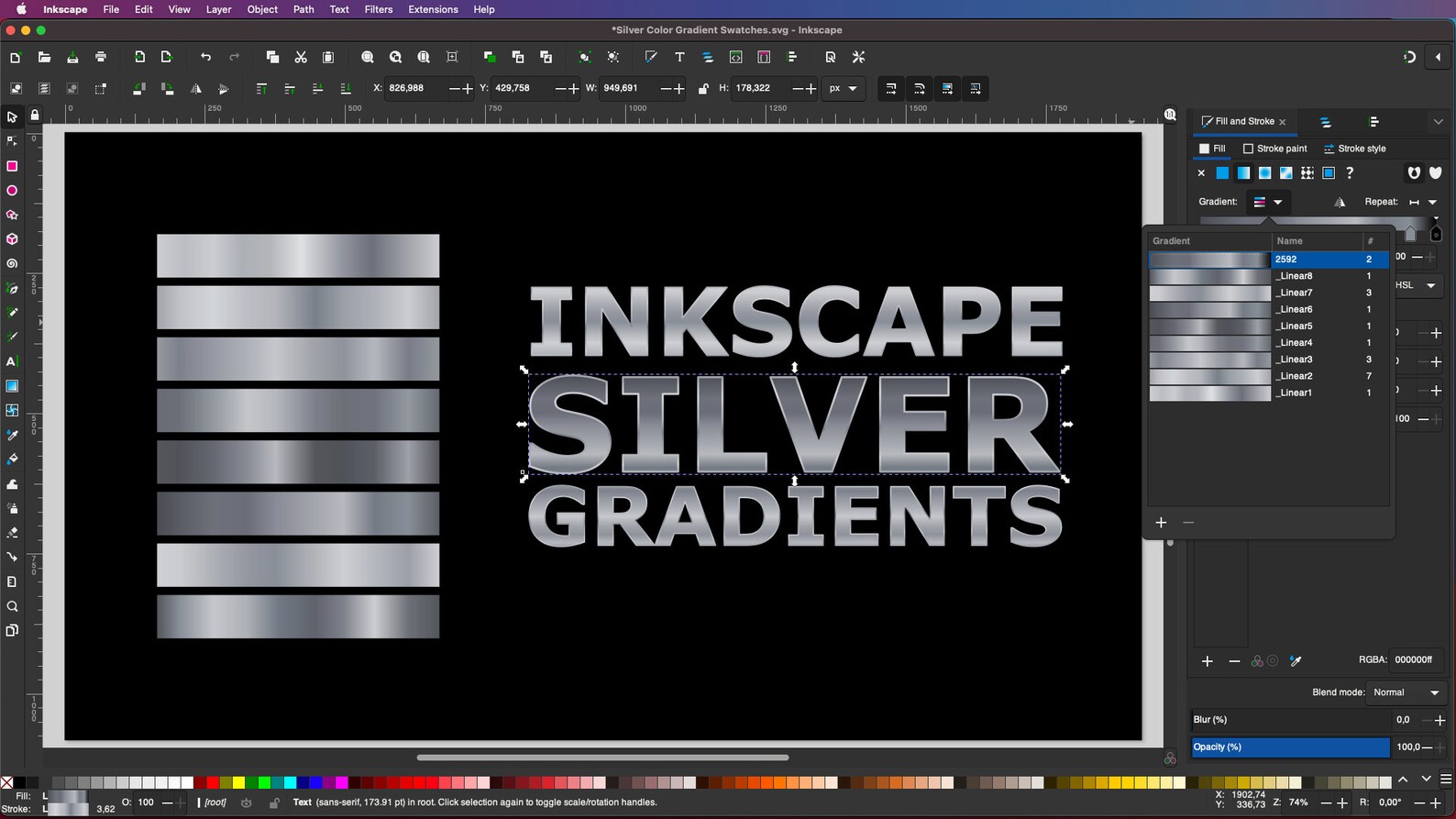The image size is (1456, 819).
Task: Expand the Blend mode Normal dropdown
Action: point(1407,692)
